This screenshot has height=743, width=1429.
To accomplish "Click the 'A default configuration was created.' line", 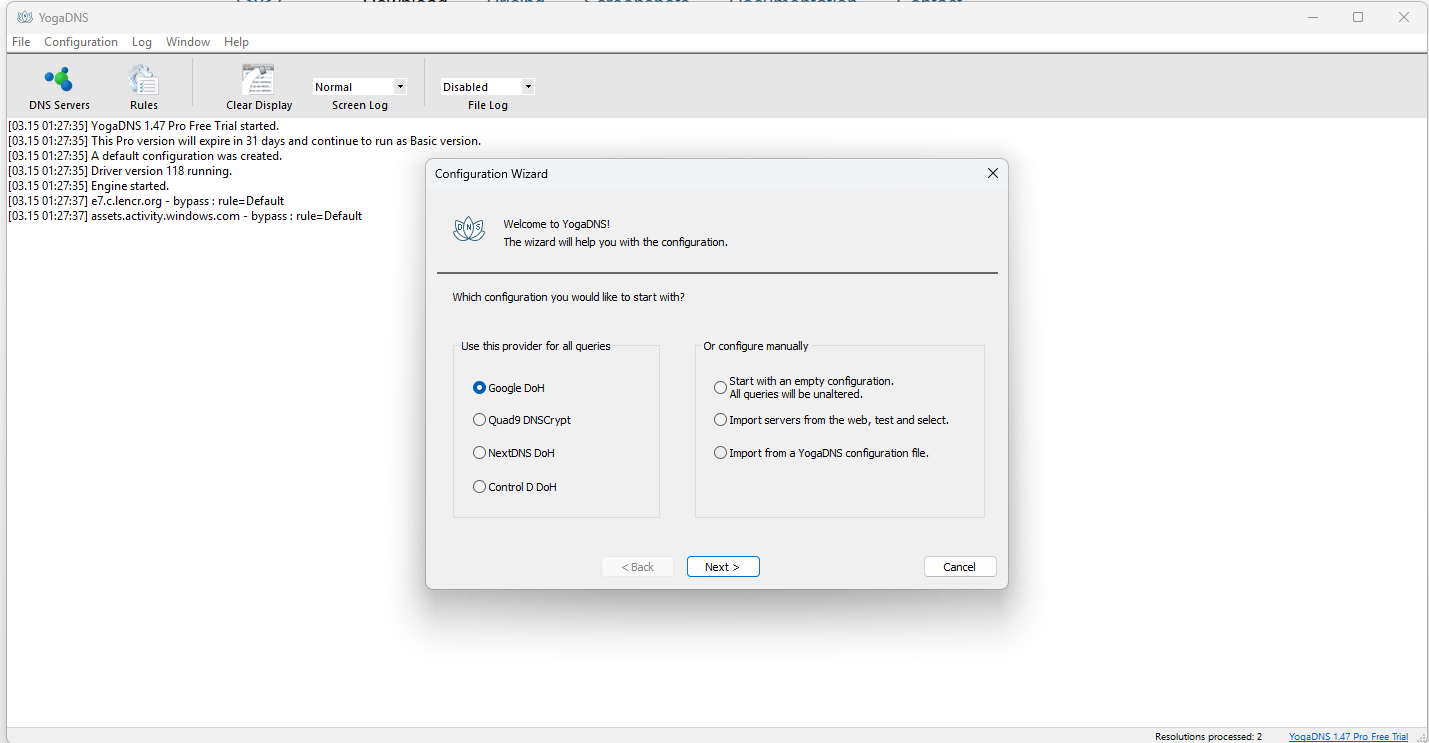I will point(145,156).
